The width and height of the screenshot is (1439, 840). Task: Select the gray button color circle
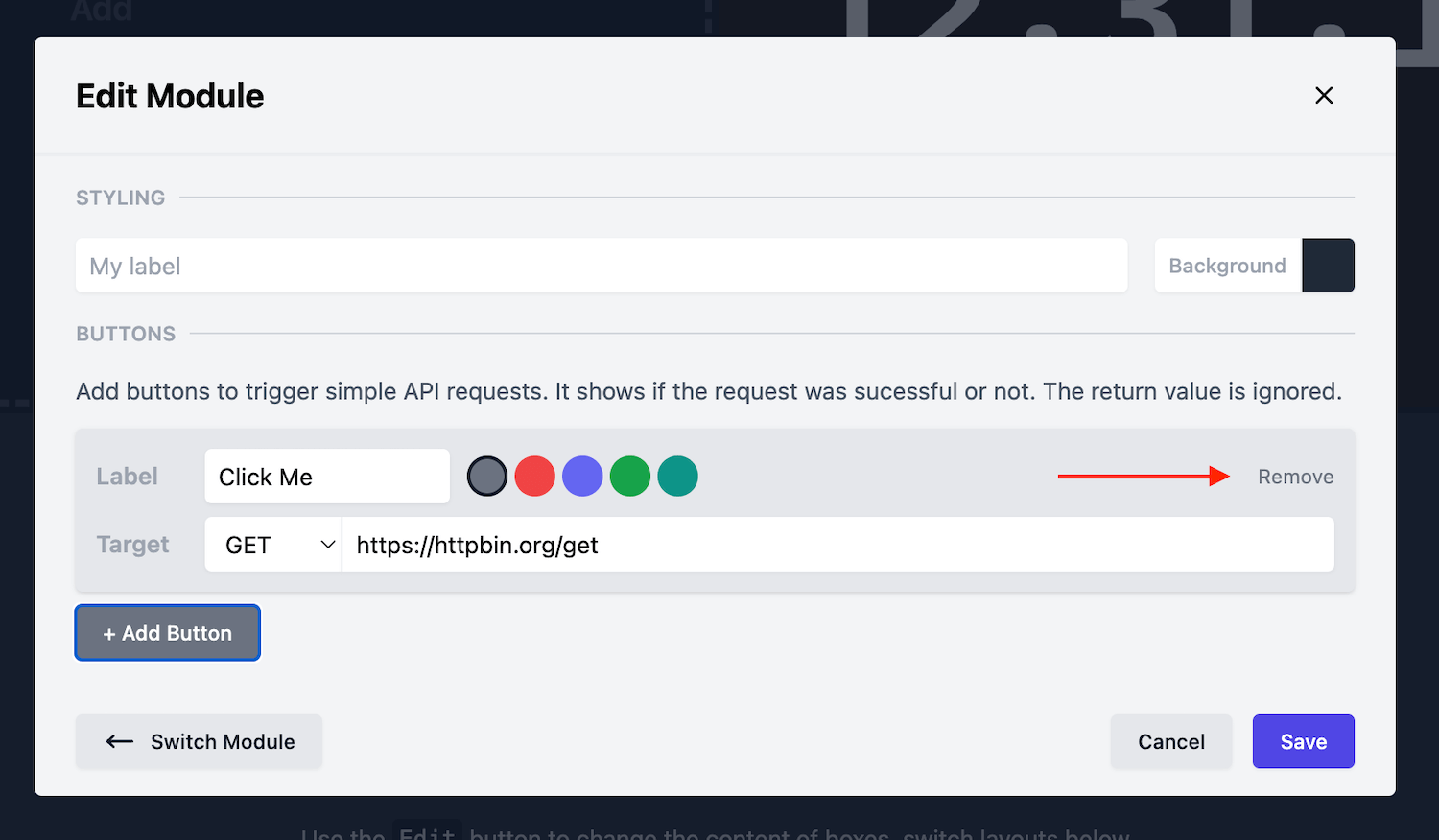point(487,477)
